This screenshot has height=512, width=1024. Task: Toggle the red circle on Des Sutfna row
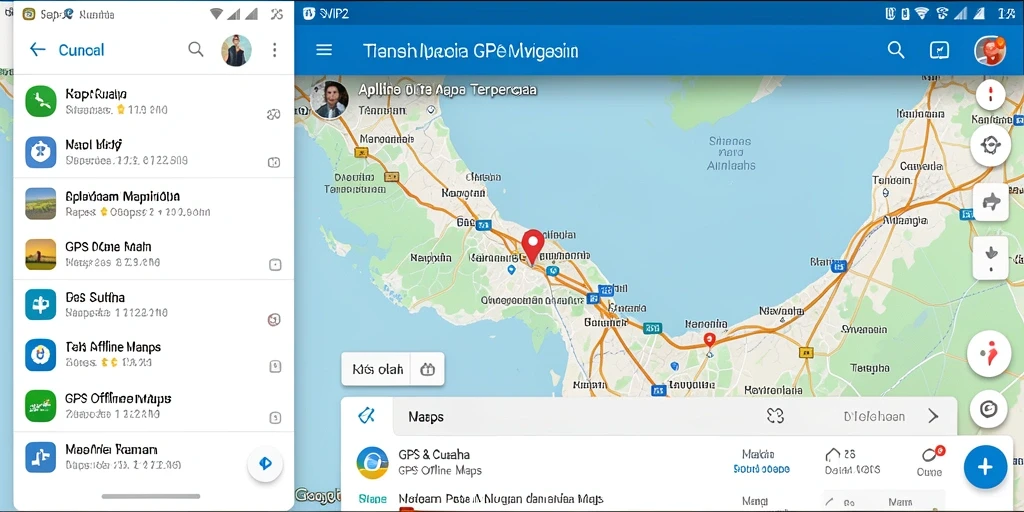coord(274,319)
